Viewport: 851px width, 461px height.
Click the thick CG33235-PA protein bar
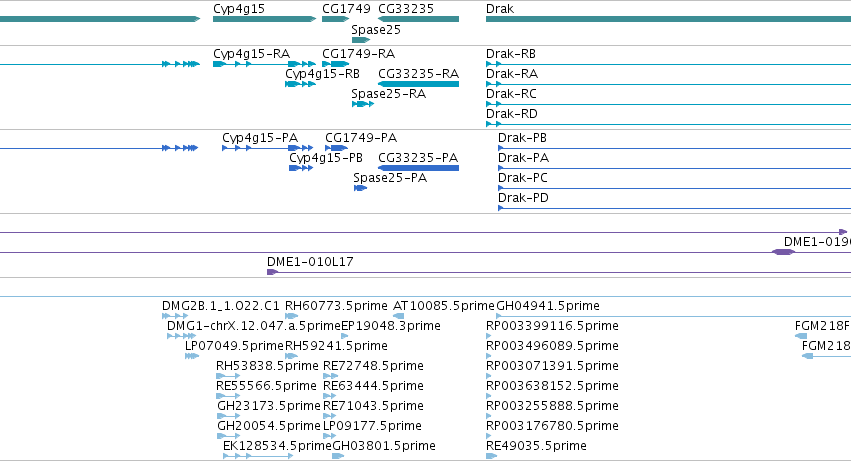point(418,168)
